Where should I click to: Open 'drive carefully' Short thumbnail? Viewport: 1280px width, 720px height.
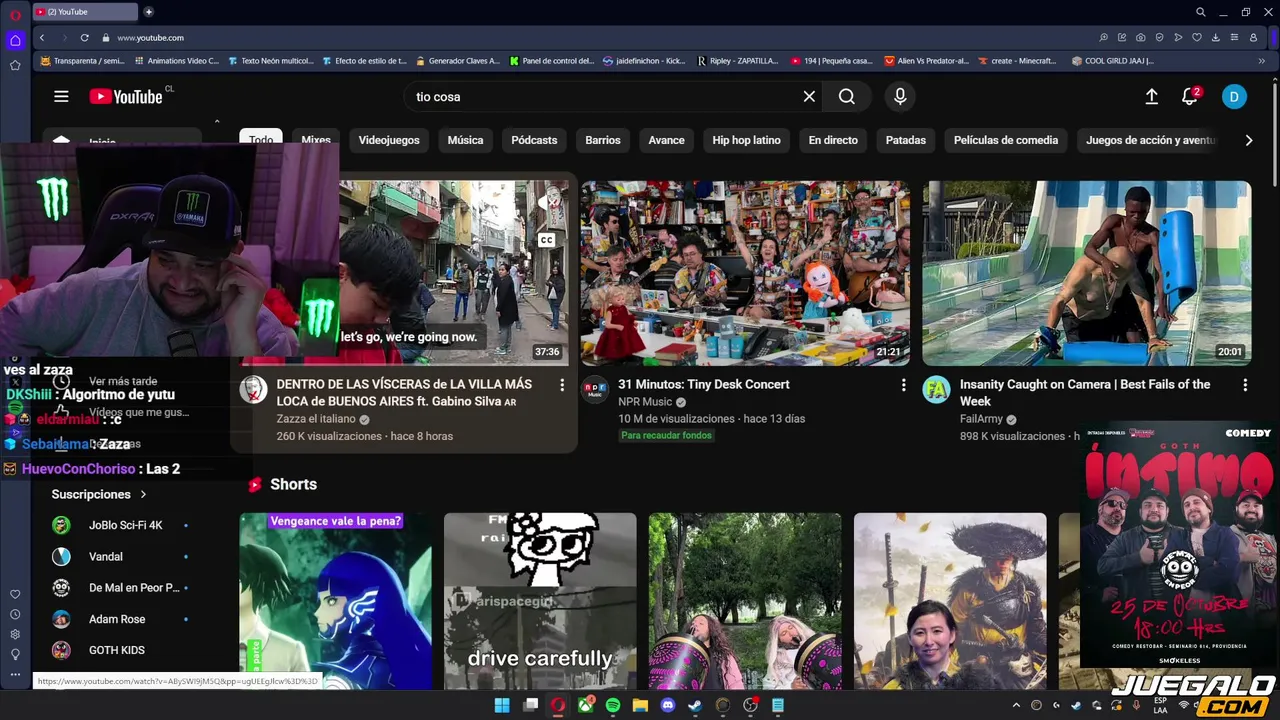pos(540,601)
